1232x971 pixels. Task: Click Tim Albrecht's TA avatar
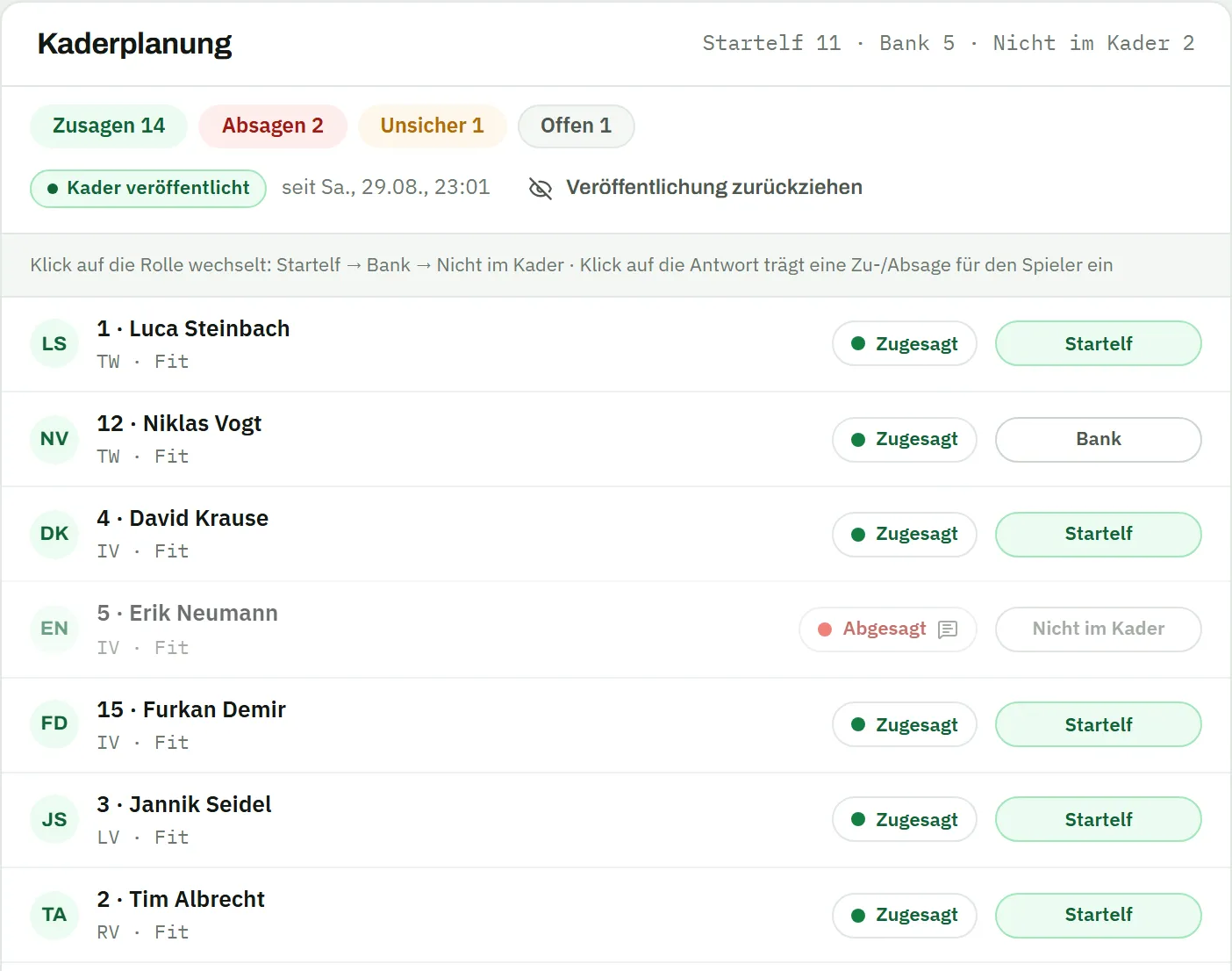pos(54,915)
